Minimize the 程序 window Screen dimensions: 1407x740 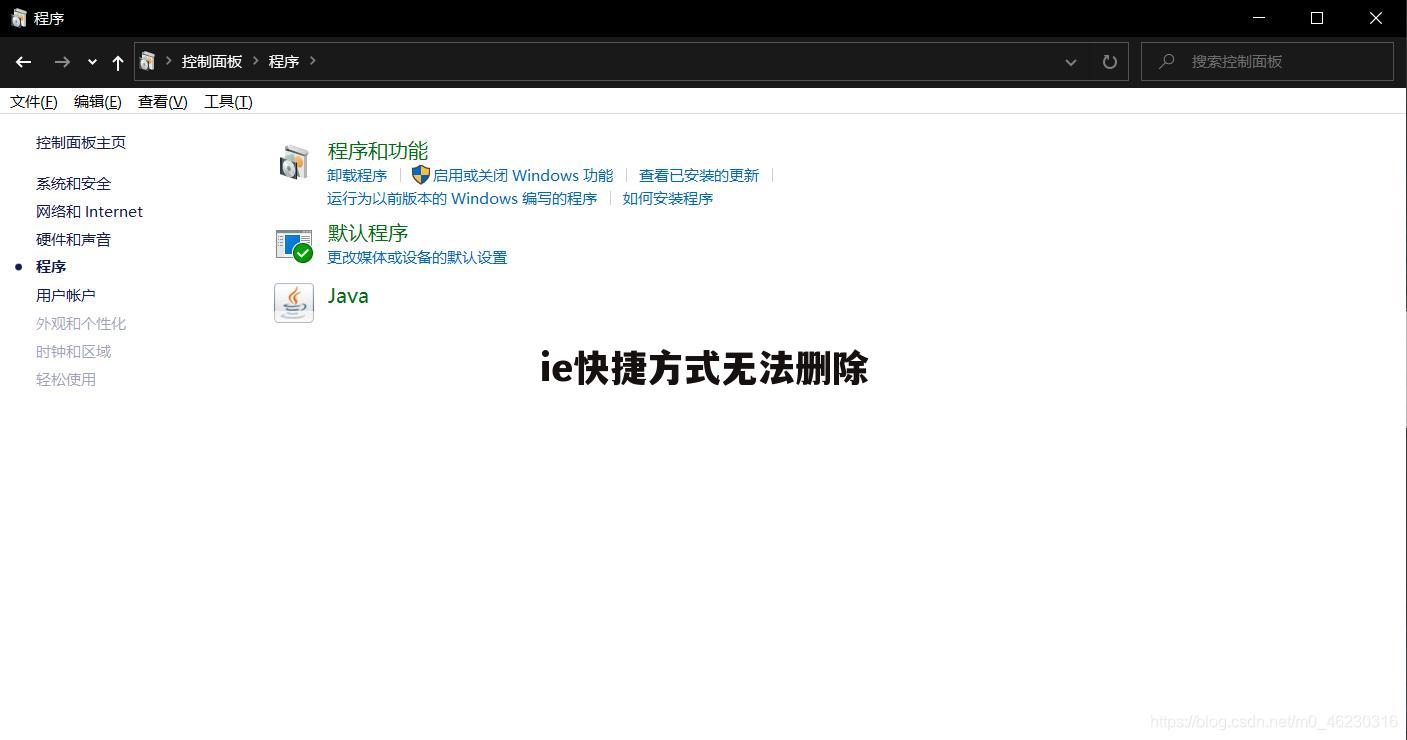click(x=1259, y=18)
